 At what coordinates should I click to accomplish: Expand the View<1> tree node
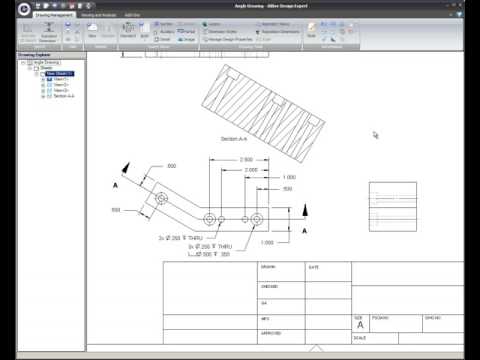(43, 79)
